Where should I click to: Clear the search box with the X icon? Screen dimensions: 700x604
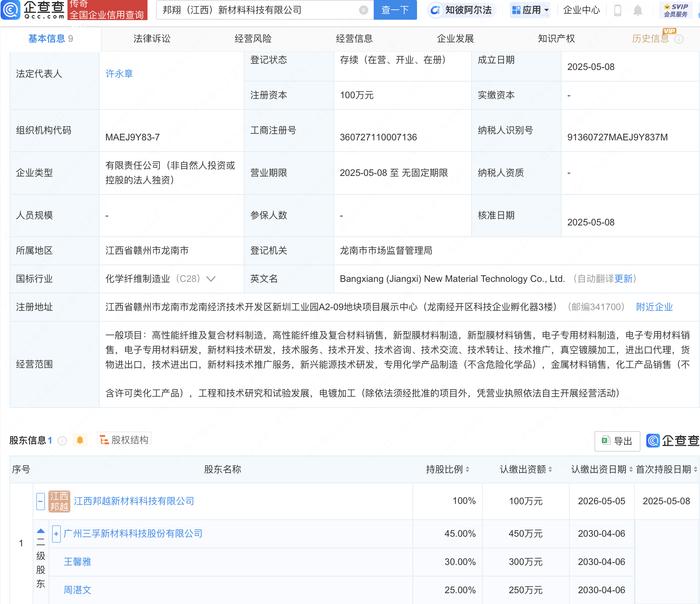tap(363, 10)
